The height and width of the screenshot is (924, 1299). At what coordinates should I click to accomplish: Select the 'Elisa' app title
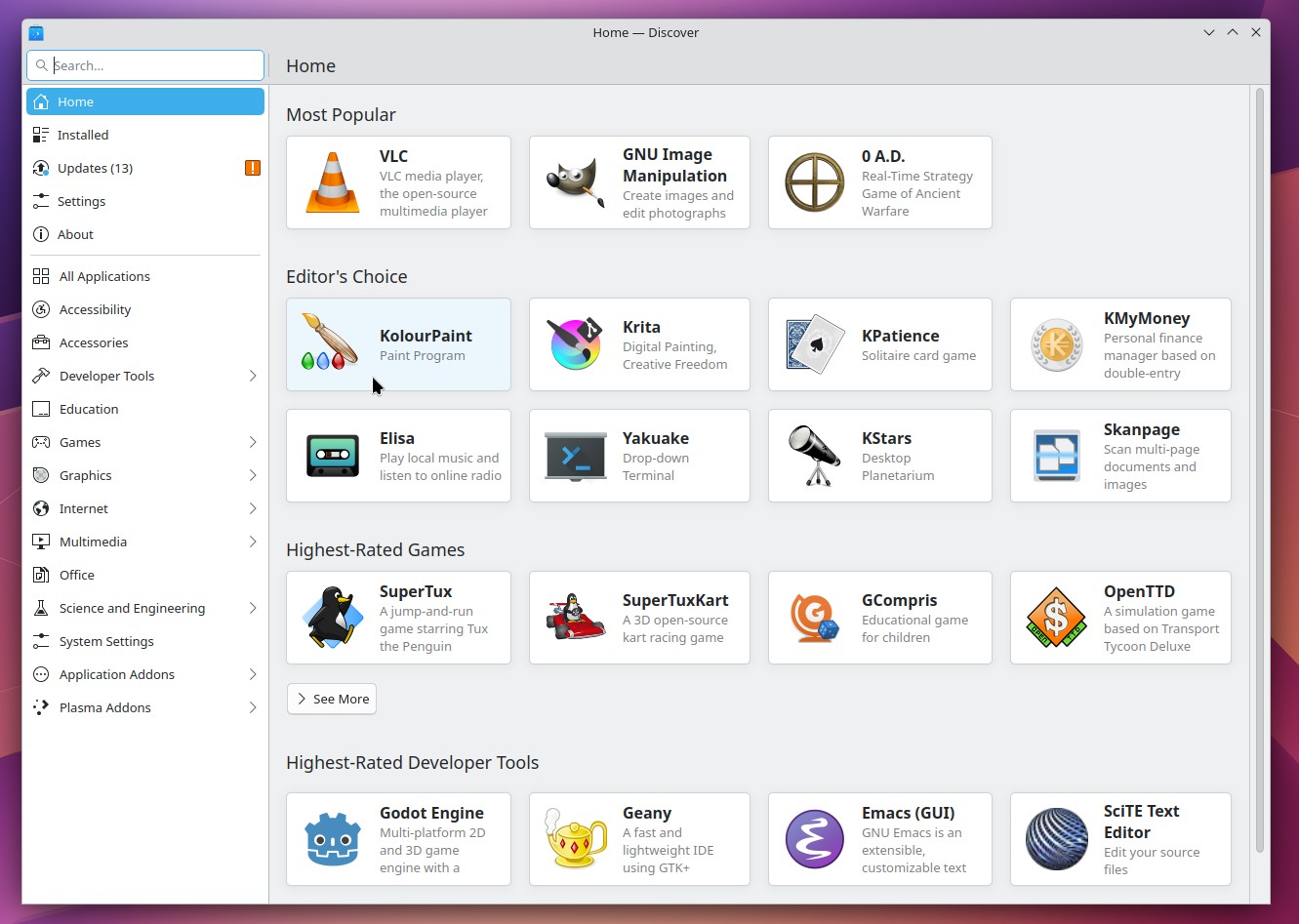(x=397, y=438)
